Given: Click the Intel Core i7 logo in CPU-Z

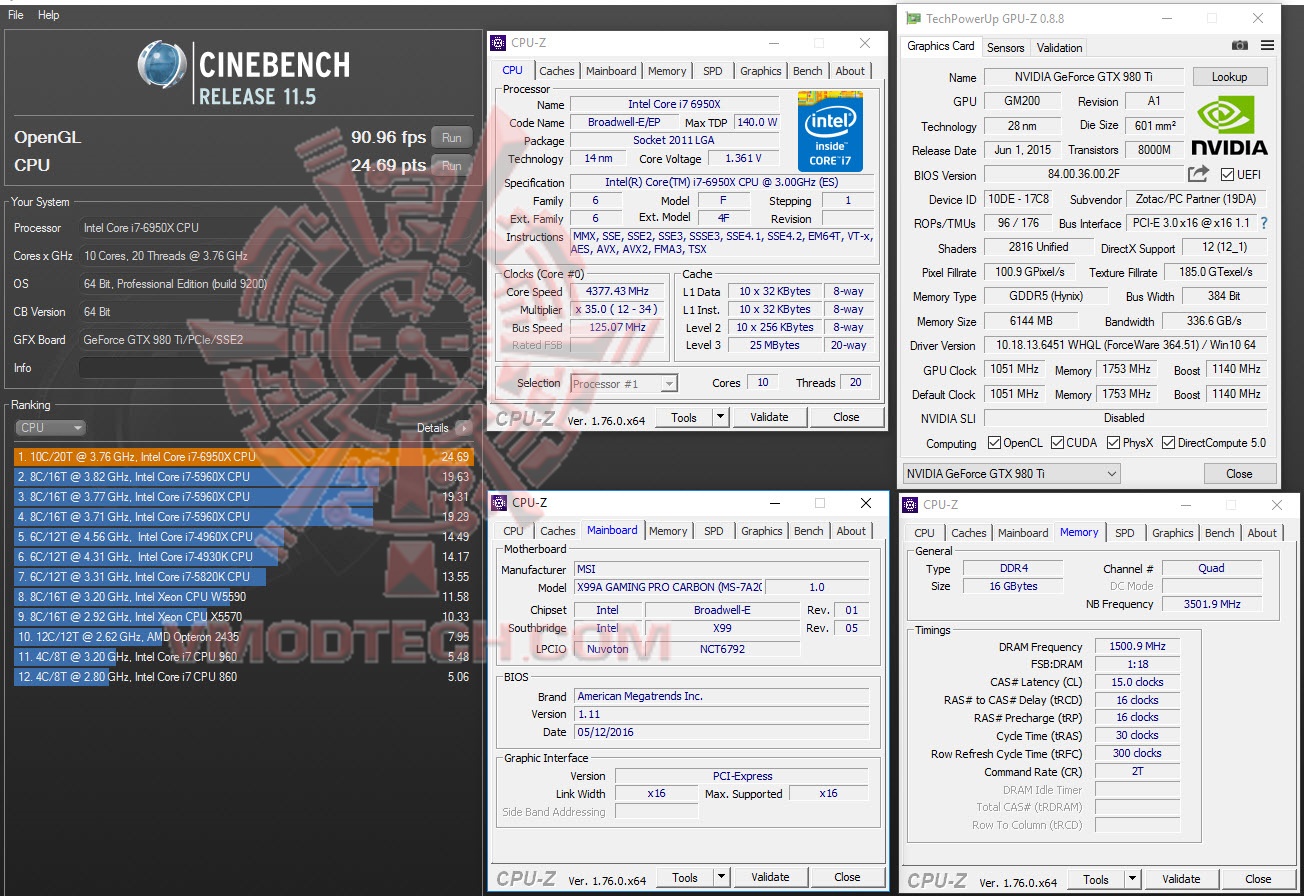Looking at the screenshot, I should pyautogui.click(x=830, y=131).
